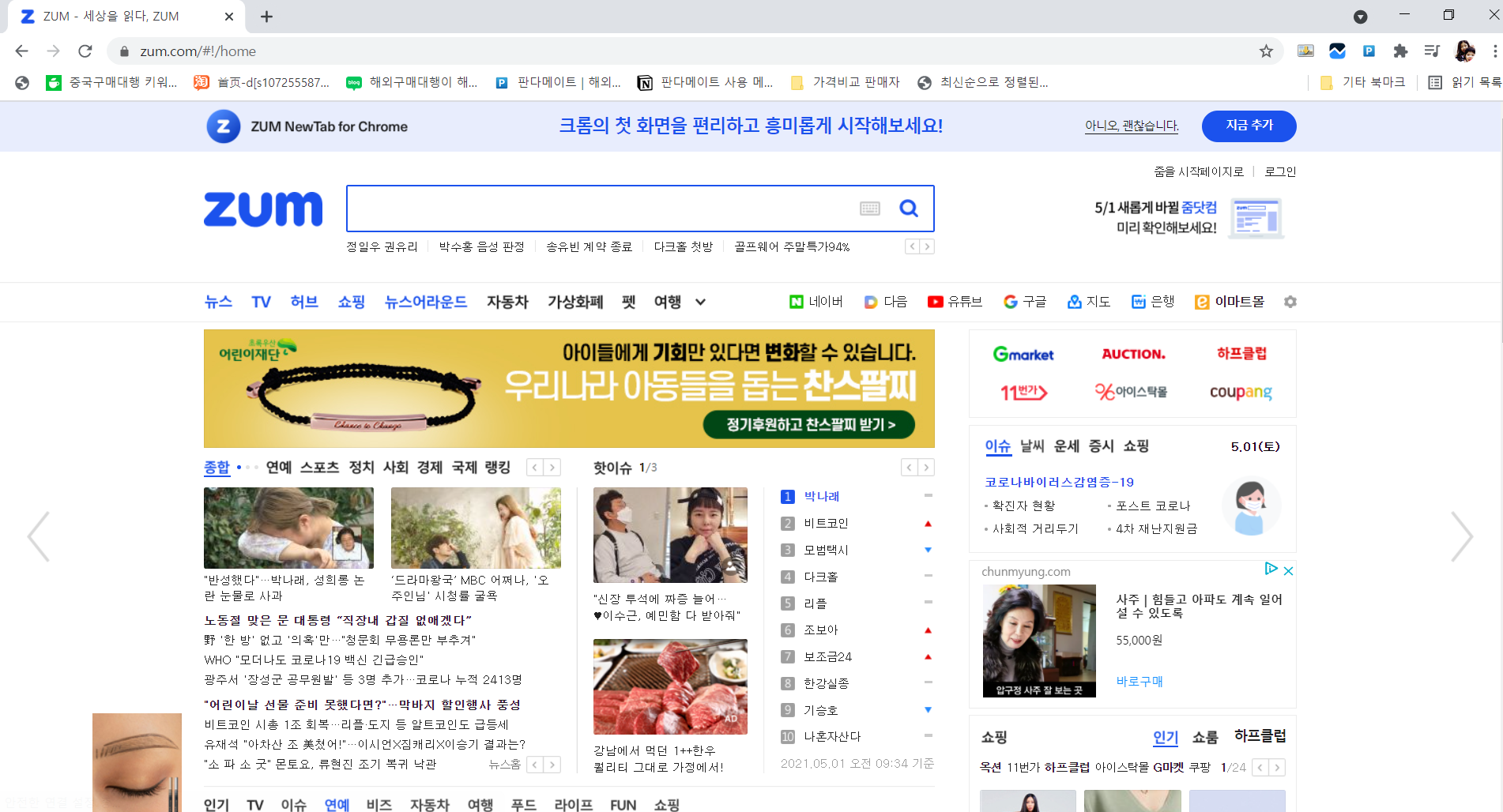Switch to the 날씨 tab
The height and width of the screenshot is (812, 1503).
click(x=1032, y=446)
